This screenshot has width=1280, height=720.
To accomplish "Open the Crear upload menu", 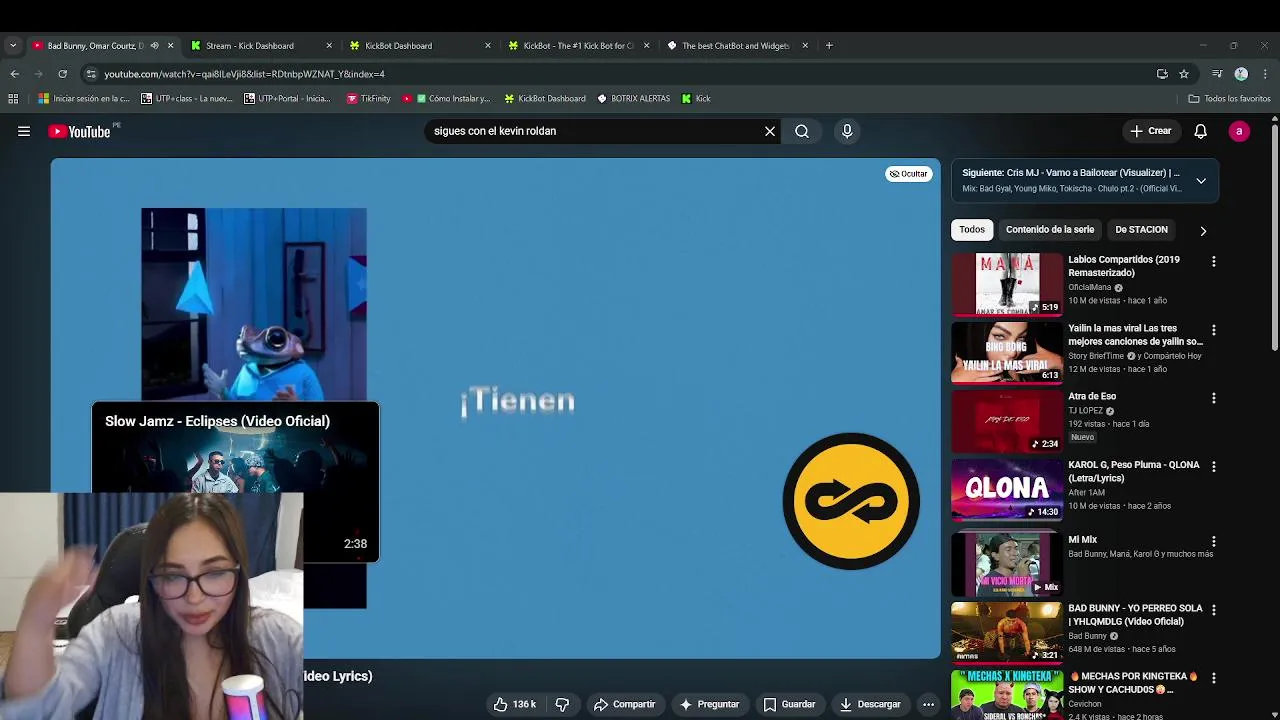I will (1150, 131).
